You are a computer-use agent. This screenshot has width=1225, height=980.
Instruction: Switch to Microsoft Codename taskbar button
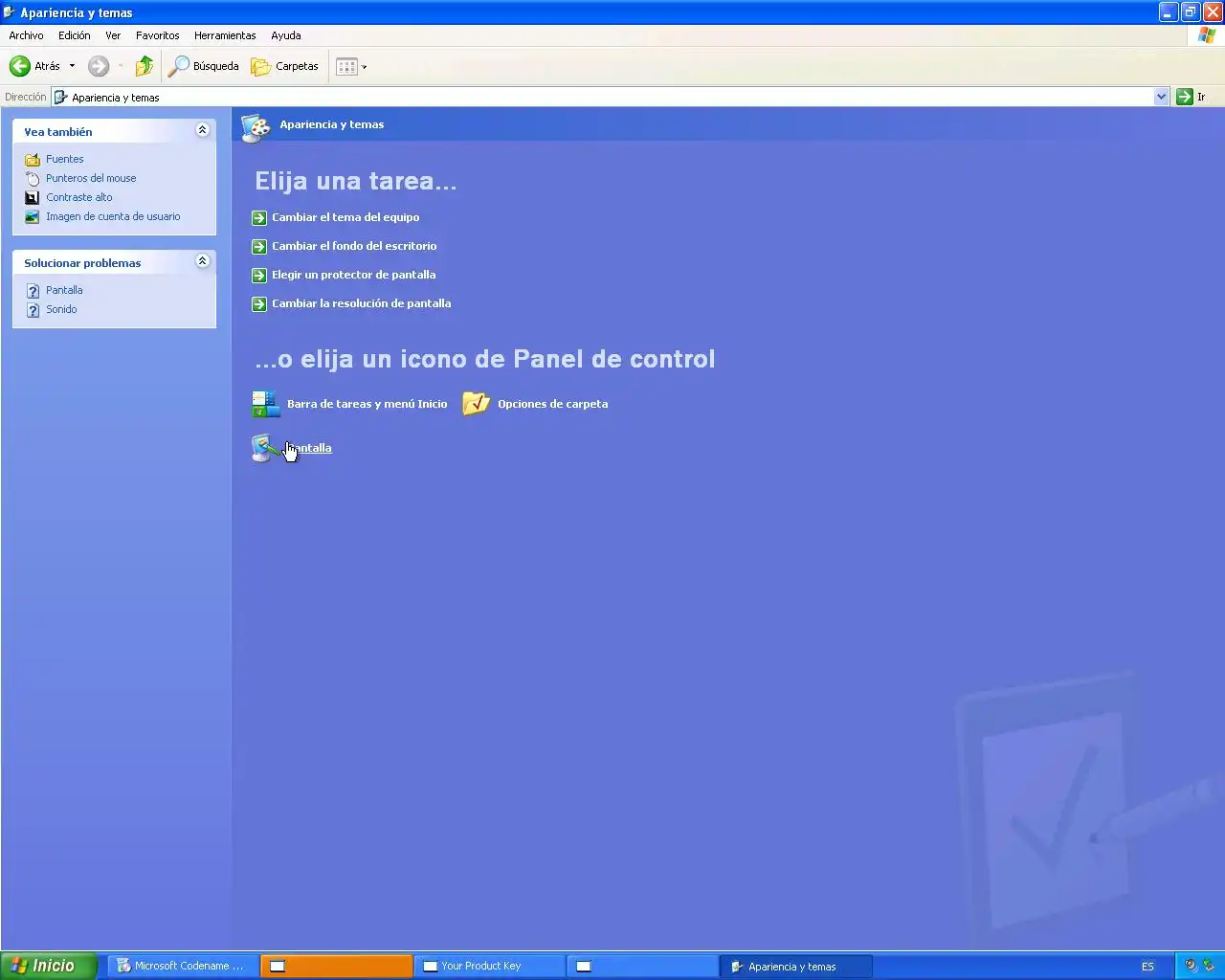pyautogui.click(x=182, y=966)
